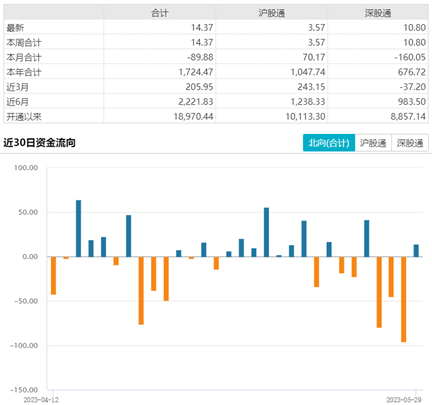
Task: Select the 近3月 row label
Action: click(x=17, y=87)
